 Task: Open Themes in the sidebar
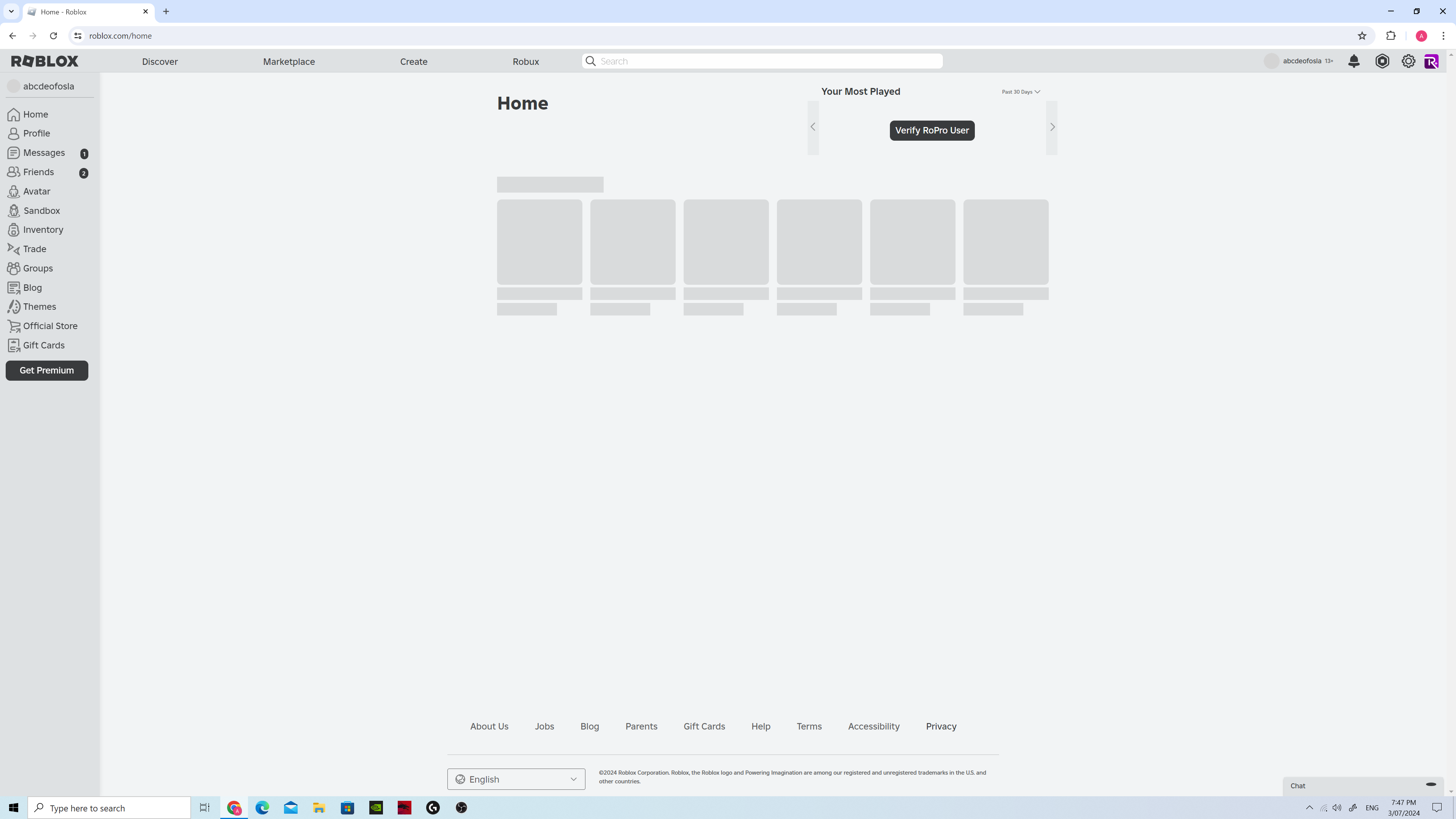(x=39, y=307)
